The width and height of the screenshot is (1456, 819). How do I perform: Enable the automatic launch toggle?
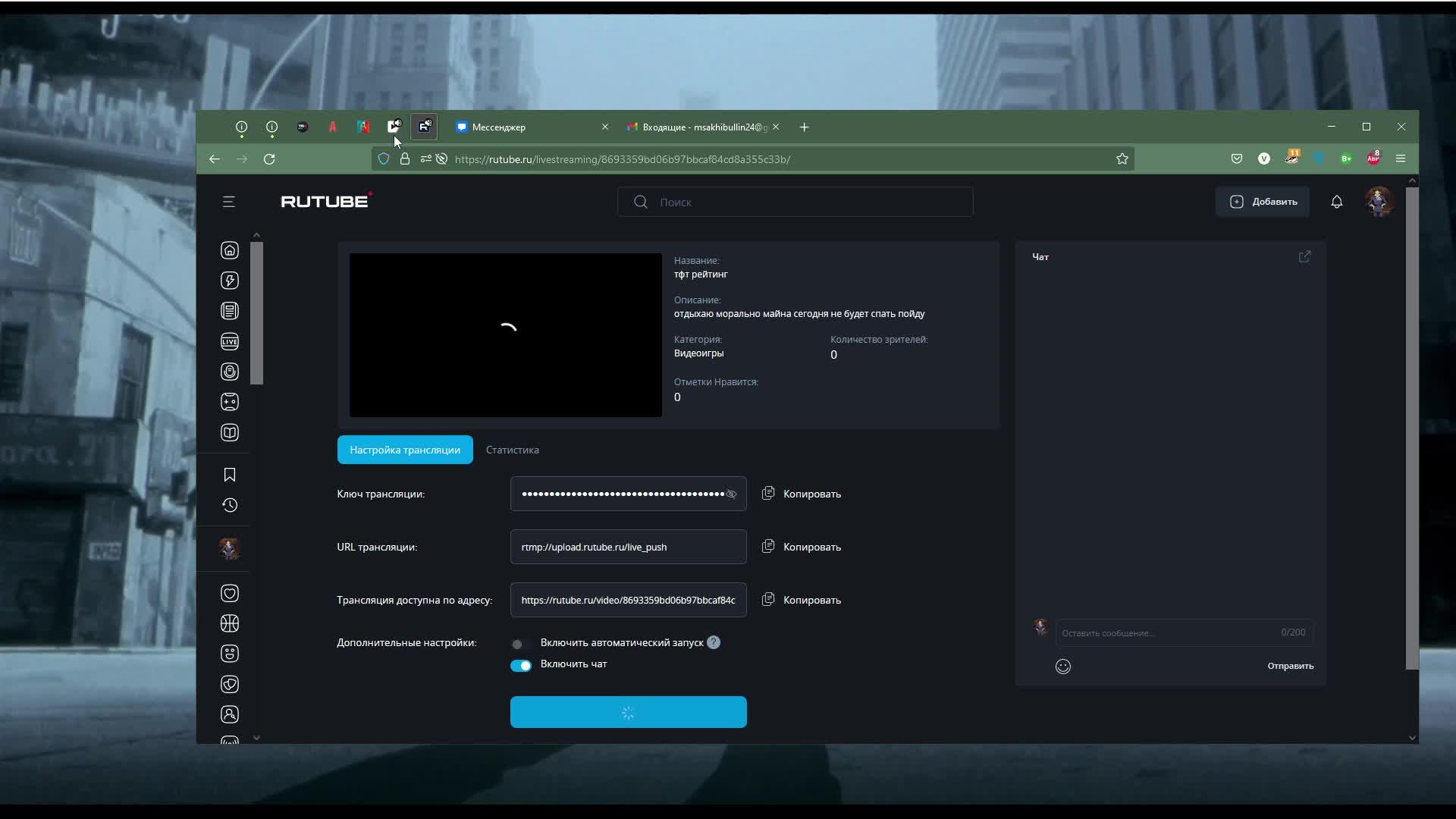(520, 644)
